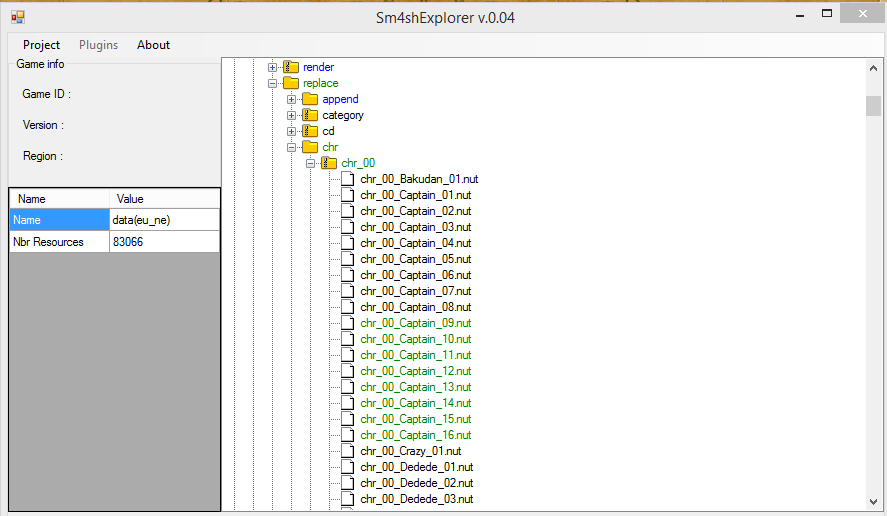887x516 pixels.
Task: Select the render tree item label
Action: [318, 67]
